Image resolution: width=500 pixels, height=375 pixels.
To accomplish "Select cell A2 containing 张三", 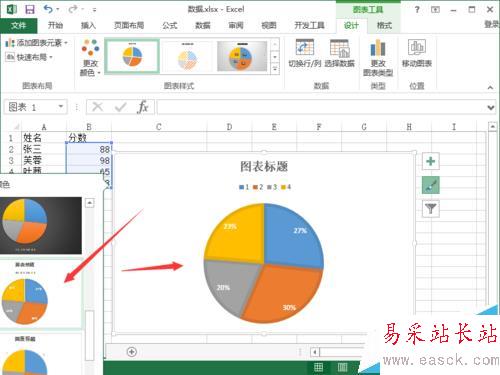I will (43, 149).
